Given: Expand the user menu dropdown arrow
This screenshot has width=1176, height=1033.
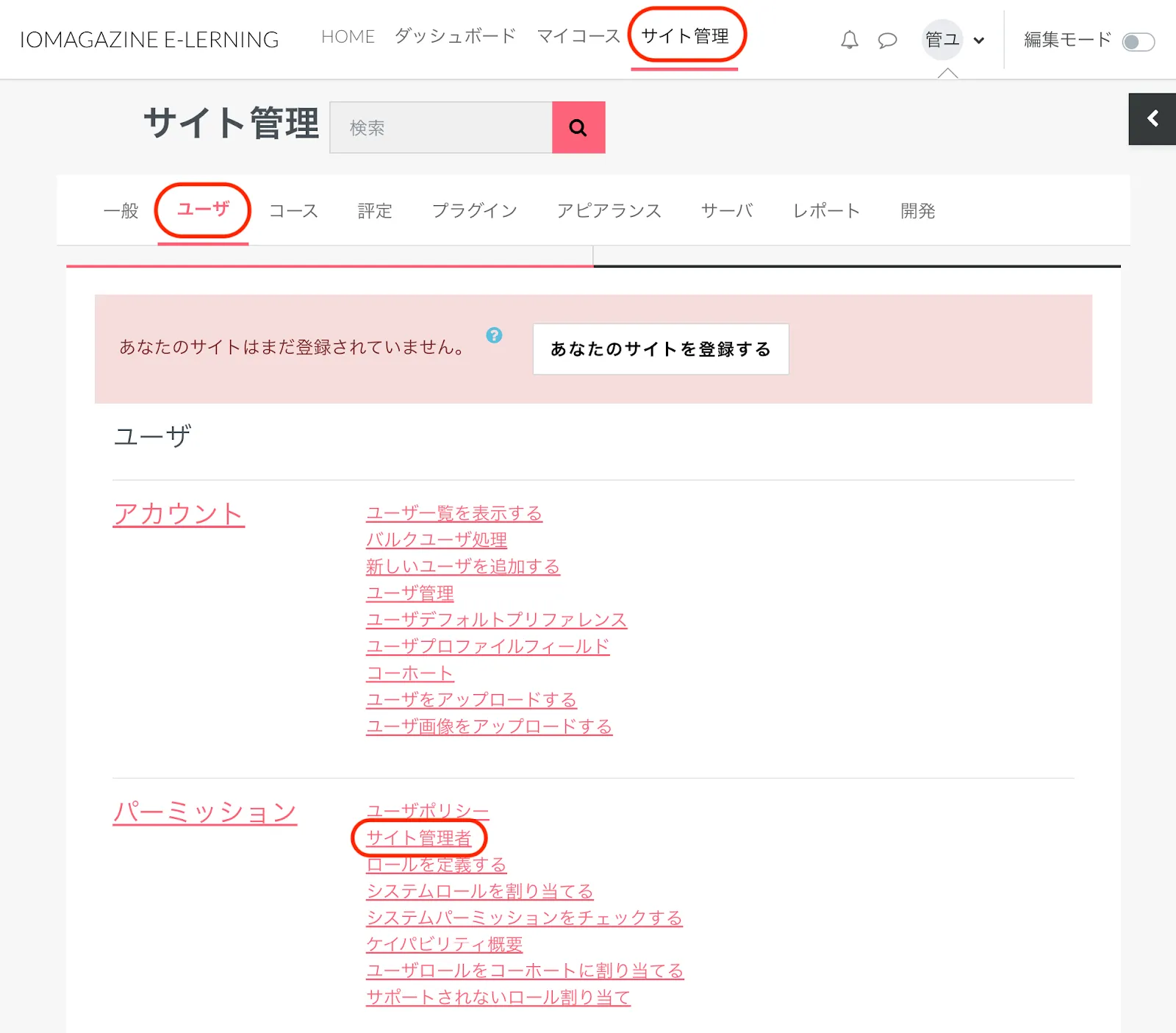Looking at the screenshot, I should tap(979, 40).
